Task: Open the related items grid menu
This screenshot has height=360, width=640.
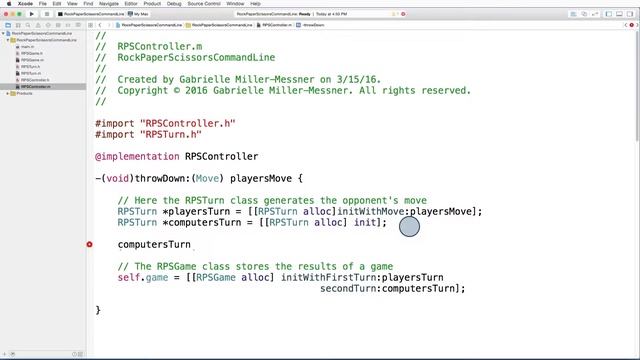Action: [x=91, y=25]
